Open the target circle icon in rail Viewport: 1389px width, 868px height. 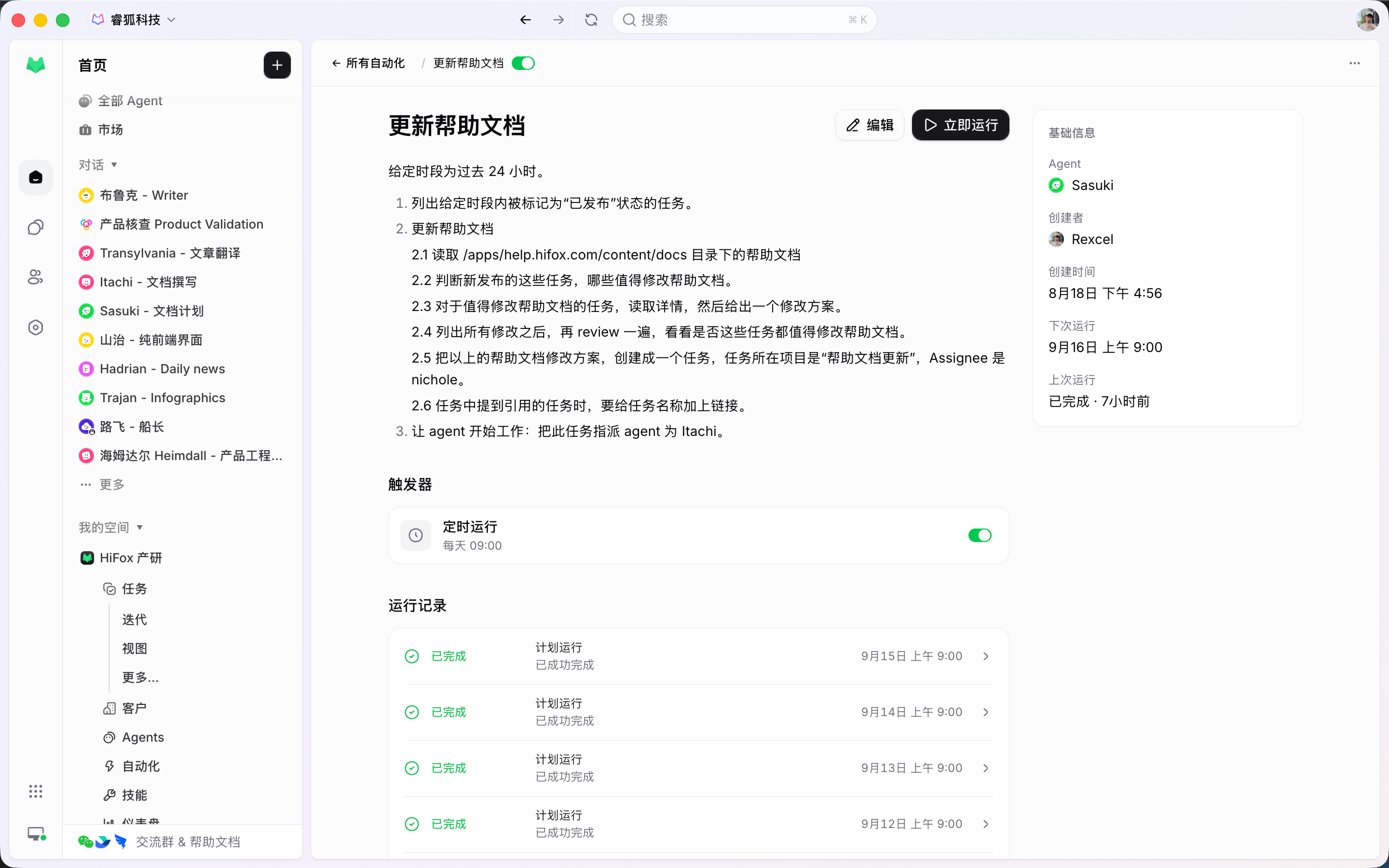pos(36,327)
